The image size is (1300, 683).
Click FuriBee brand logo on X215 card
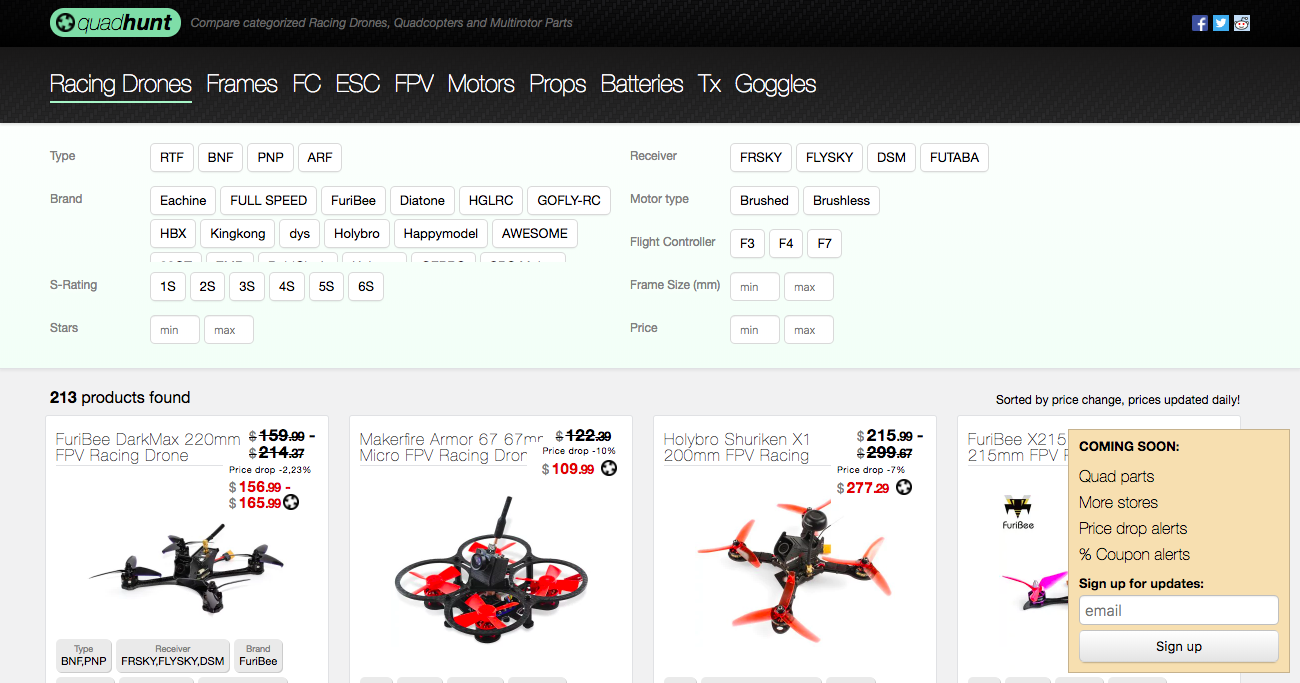(1018, 511)
